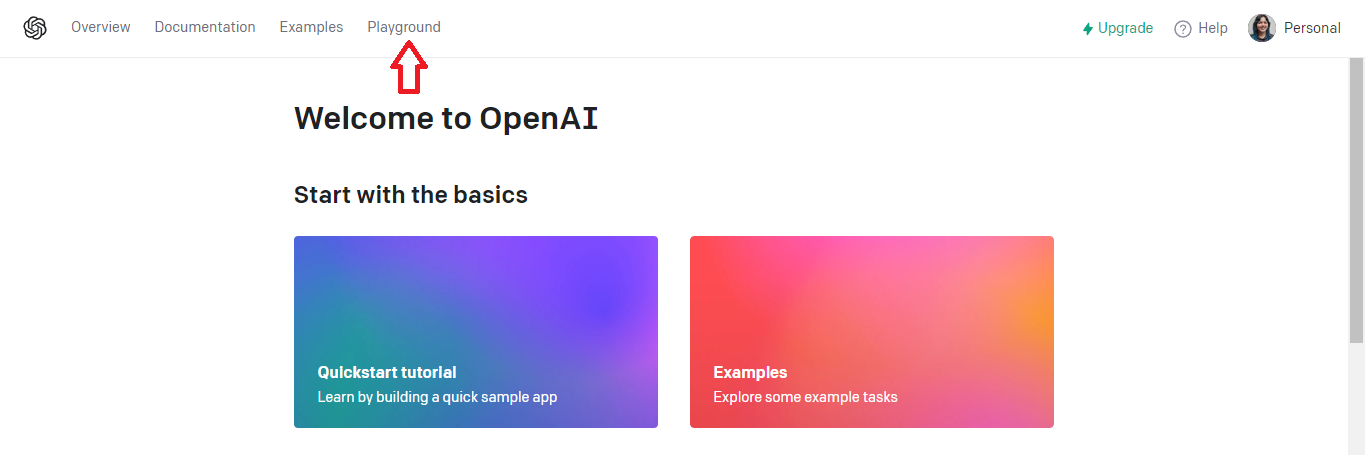1365x455 pixels.
Task: Click the purple-blue gradient Quickstart card thumbnail
Action: click(476, 332)
